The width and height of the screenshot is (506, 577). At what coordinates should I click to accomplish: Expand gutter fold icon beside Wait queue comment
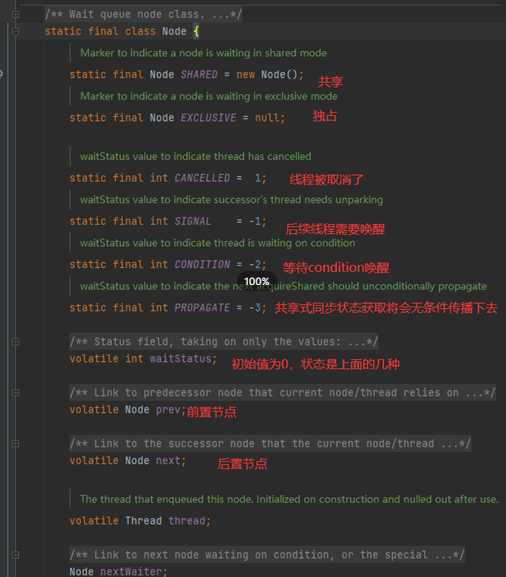15,14
